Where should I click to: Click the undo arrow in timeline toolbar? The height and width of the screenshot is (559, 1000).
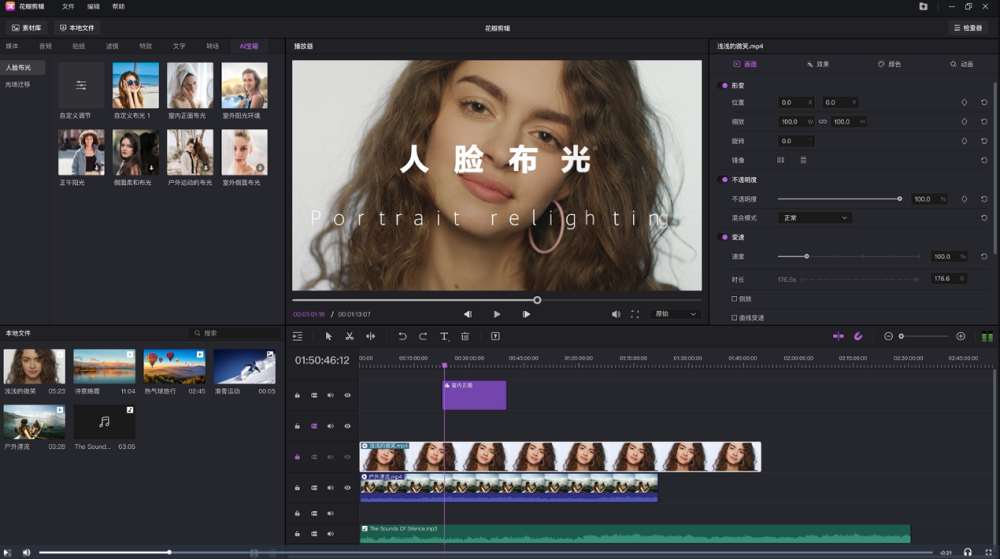pos(402,337)
